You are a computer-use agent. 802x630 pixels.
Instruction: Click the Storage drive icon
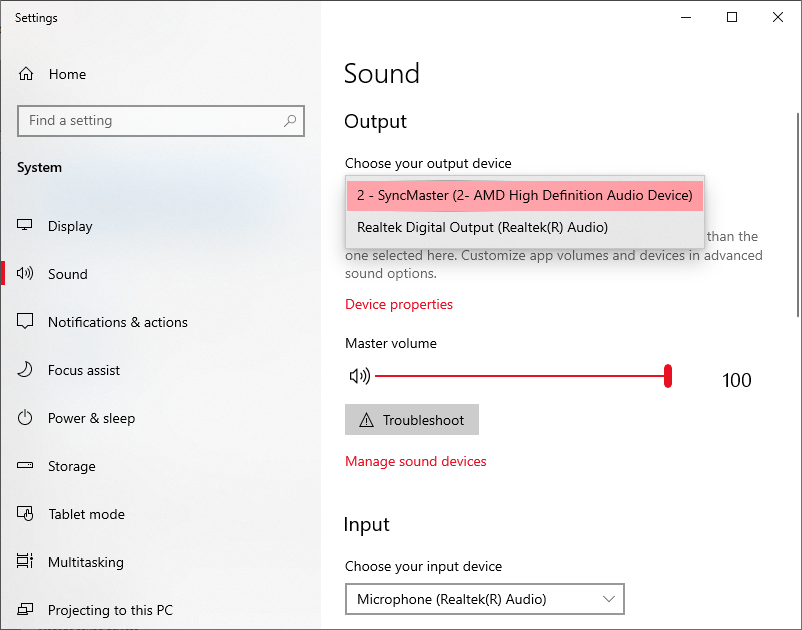tap(26, 466)
